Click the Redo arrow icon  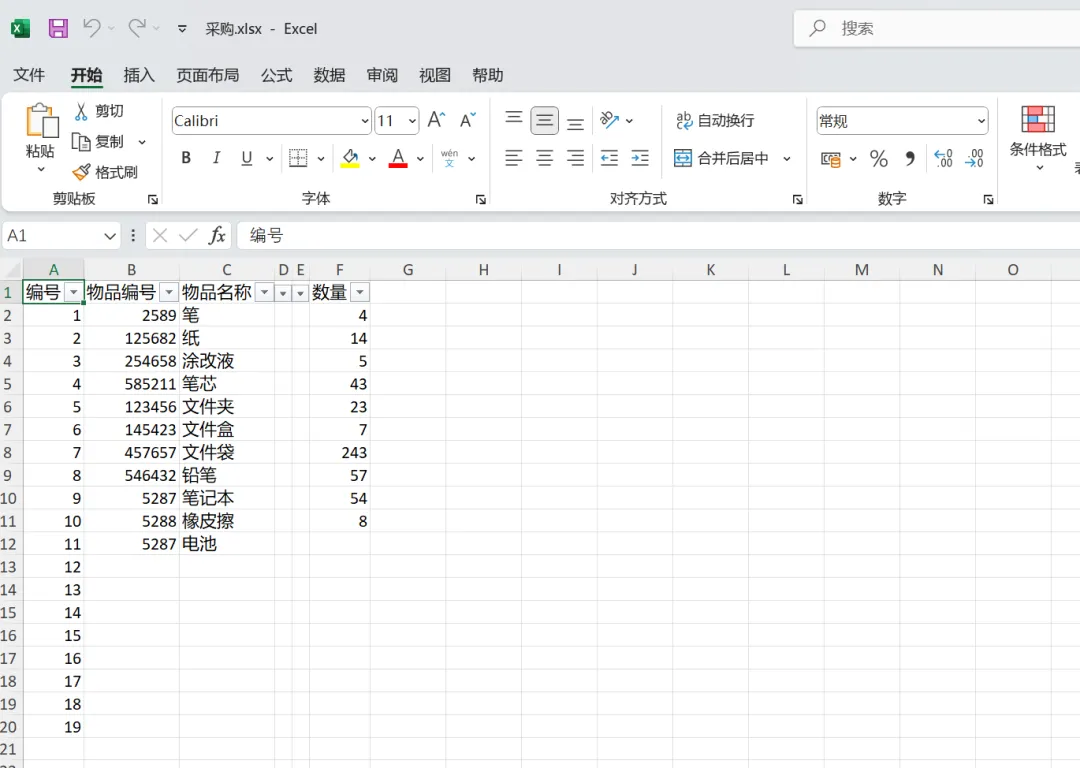[137, 28]
